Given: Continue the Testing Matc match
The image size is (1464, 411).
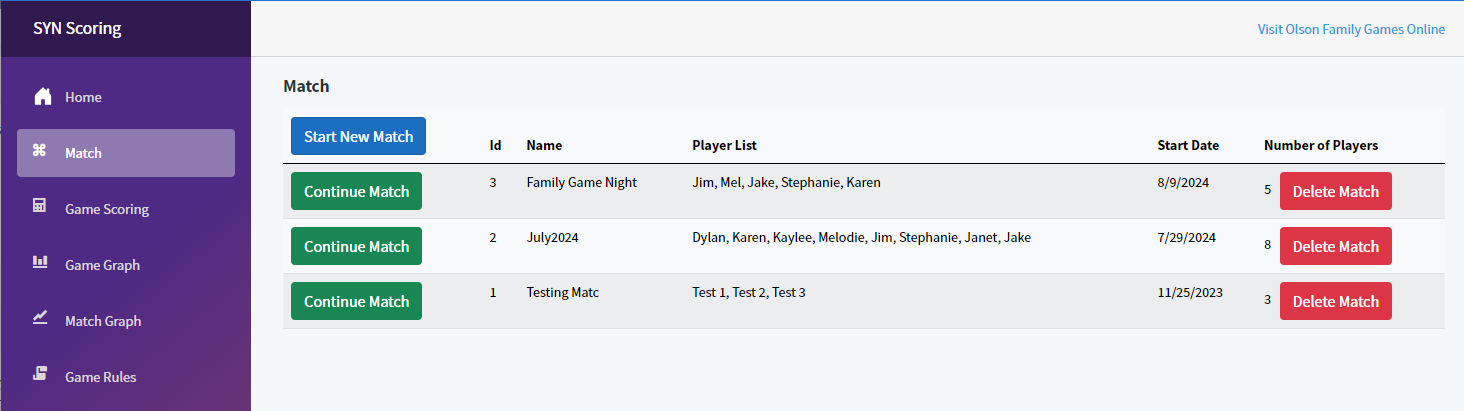Looking at the screenshot, I should [x=356, y=301].
